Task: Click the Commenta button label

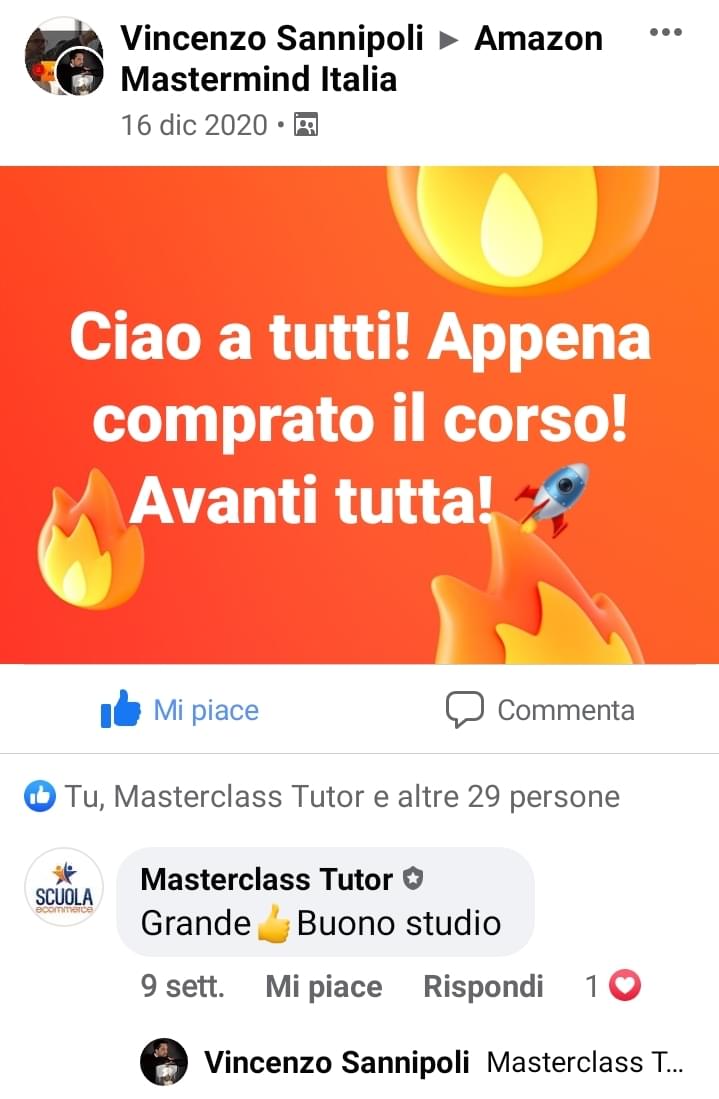Action: tap(566, 710)
